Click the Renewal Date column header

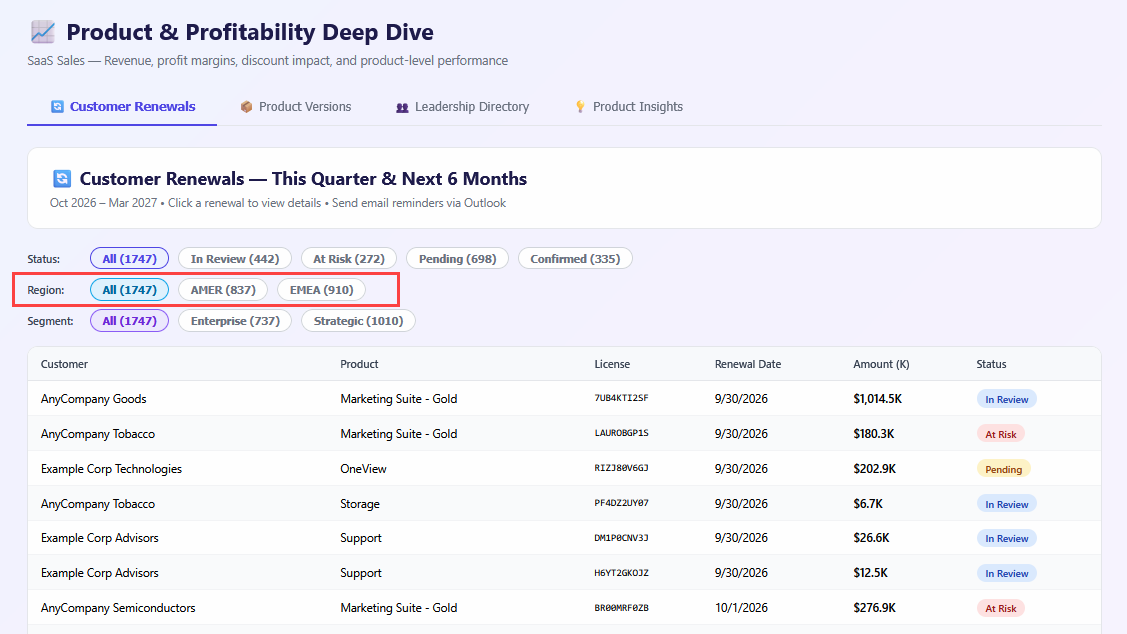coord(748,364)
